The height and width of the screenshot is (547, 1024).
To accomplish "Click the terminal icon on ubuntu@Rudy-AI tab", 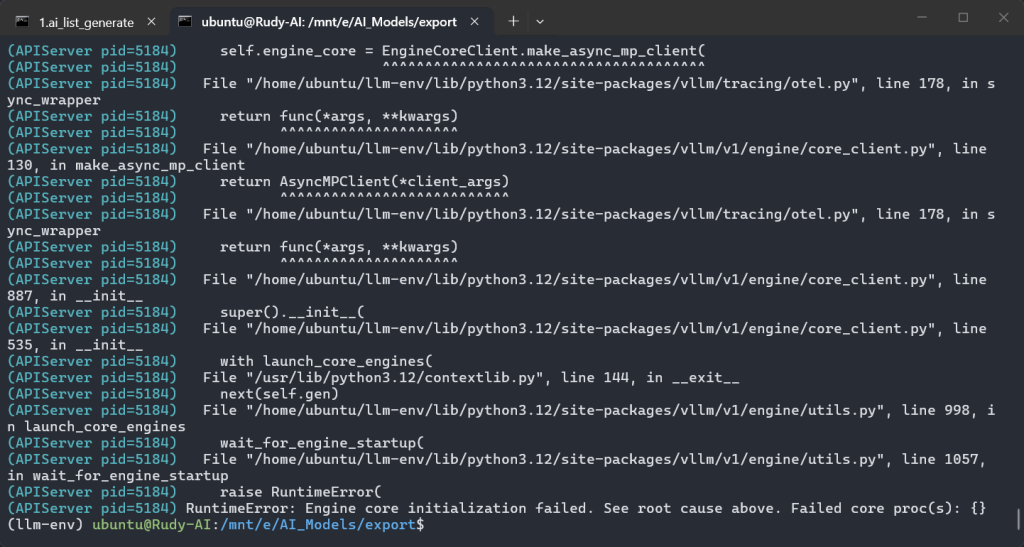I will tap(185, 20).
